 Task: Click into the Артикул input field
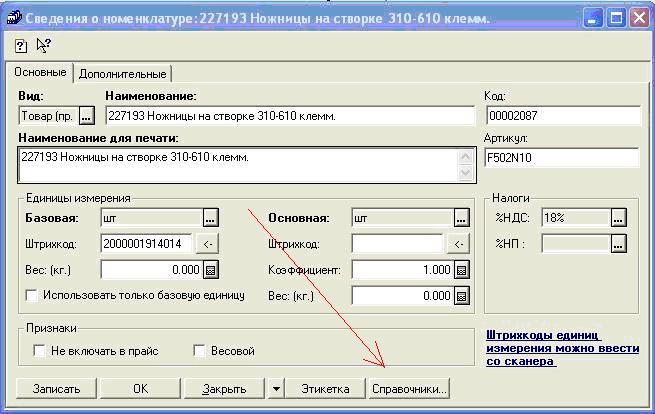(x=560, y=158)
